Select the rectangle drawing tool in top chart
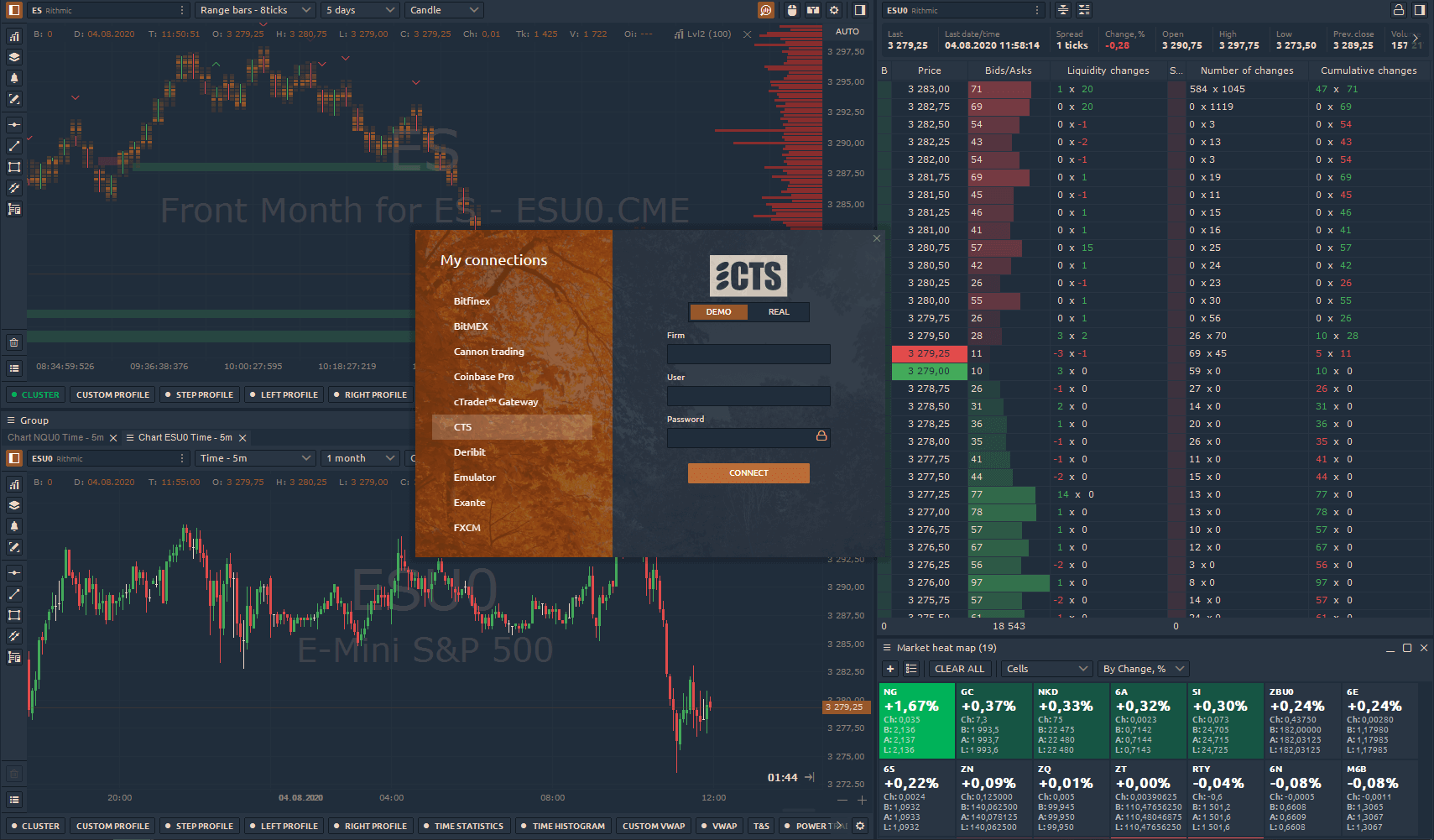1434x840 pixels. pos(14,167)
